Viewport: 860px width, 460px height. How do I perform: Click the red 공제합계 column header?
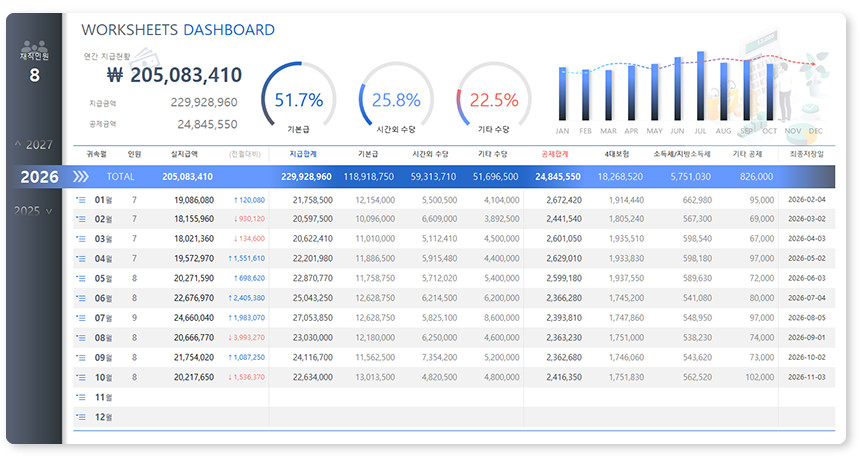point(554,154)
